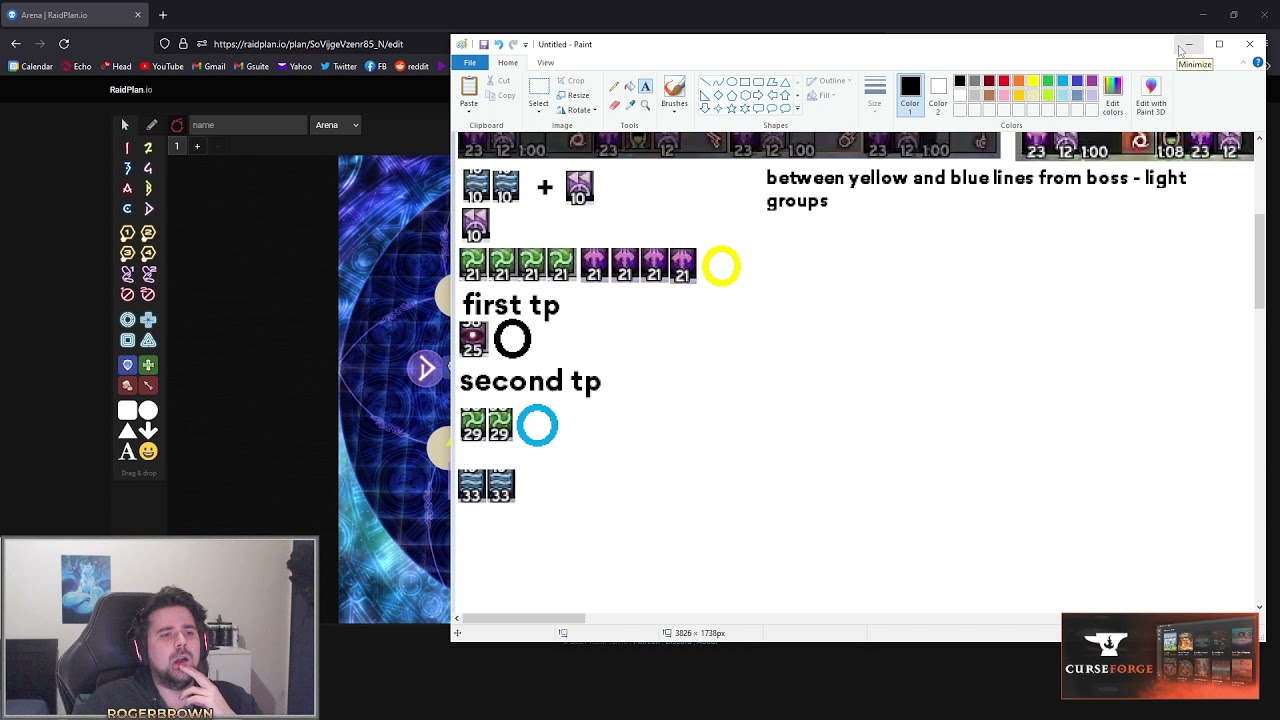Screen dimensions: 1280x720
Task: Open the Twitter bookmark
Action: click(339, 67)
